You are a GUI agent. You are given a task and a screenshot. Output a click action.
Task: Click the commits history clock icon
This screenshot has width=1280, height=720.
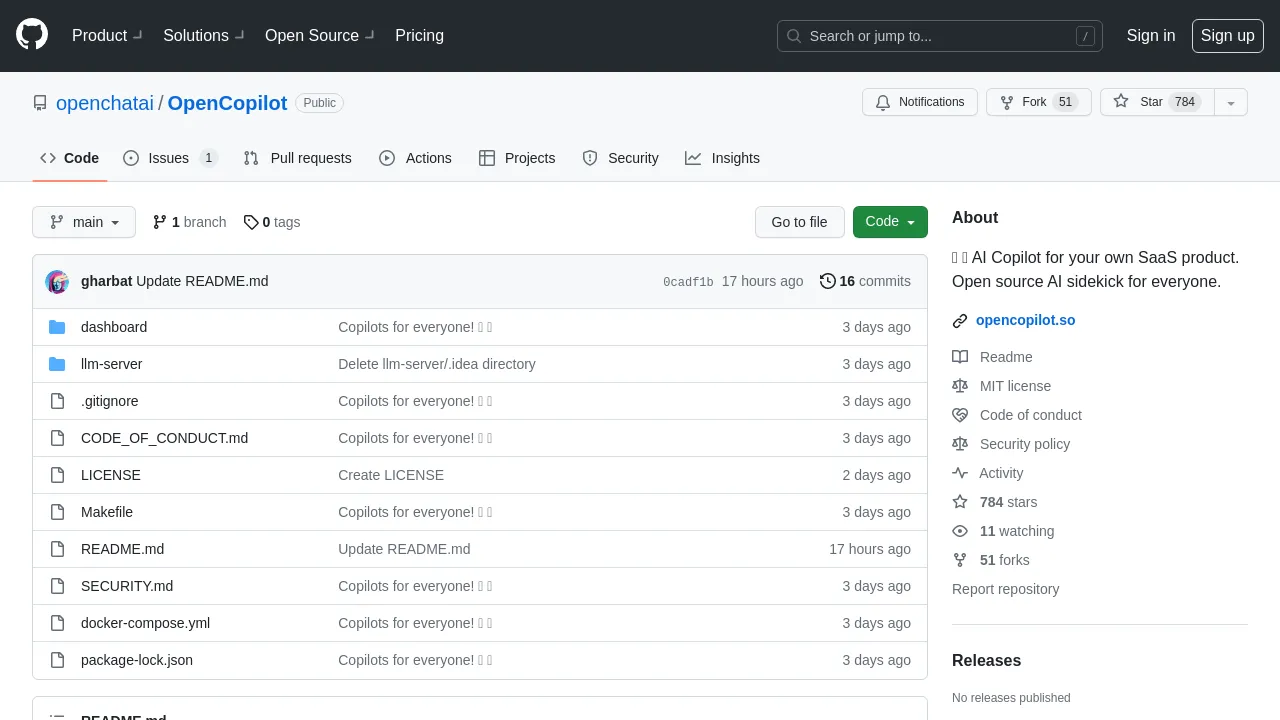827,281
